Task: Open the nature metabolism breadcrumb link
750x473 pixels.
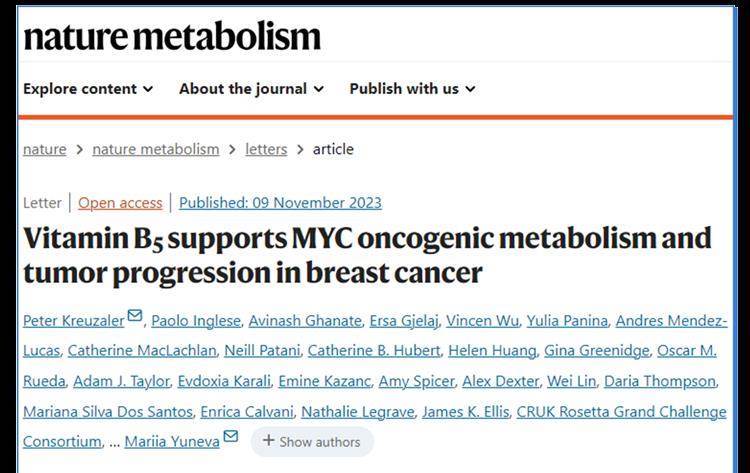Action: click(x=156, y=149)
